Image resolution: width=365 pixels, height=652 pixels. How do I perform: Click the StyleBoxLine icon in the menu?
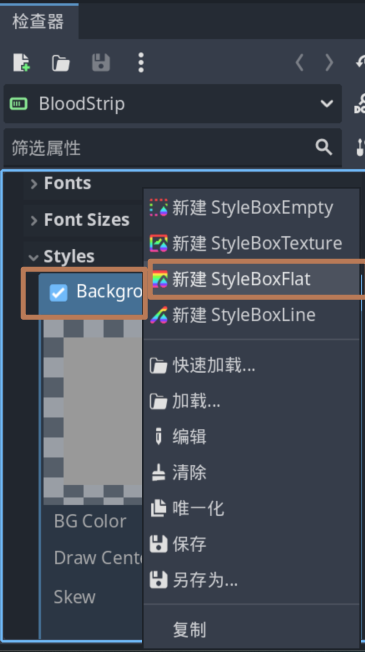[x=158, y=315]
